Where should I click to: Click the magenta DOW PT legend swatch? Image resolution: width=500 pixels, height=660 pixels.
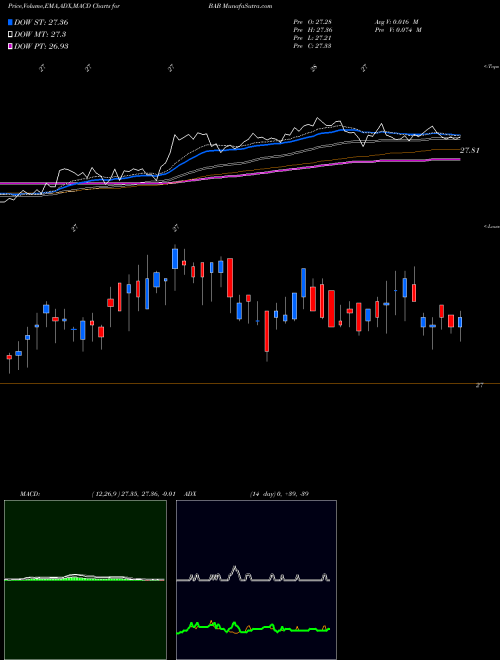click(11, 46)
